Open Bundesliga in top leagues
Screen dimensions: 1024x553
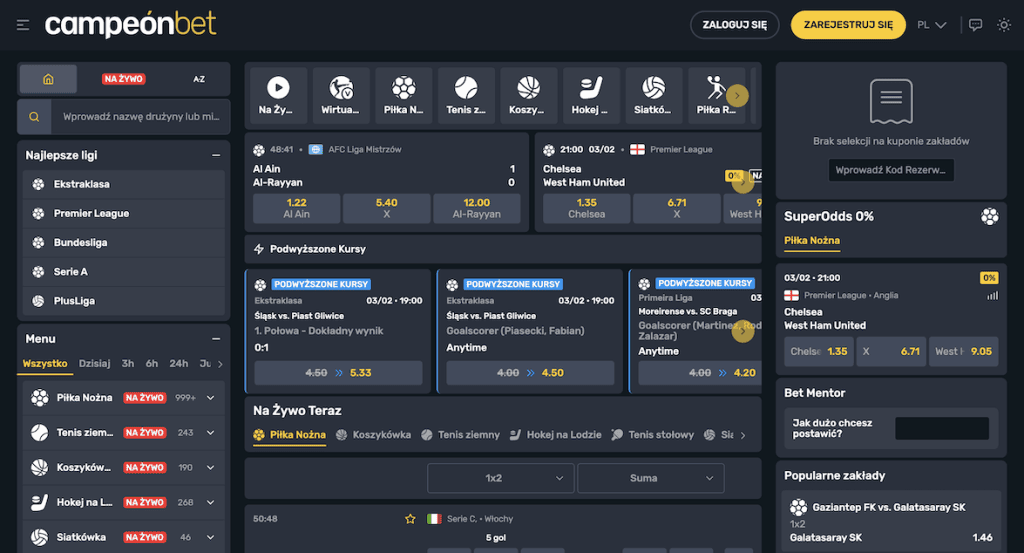click(x=124, y=242)
